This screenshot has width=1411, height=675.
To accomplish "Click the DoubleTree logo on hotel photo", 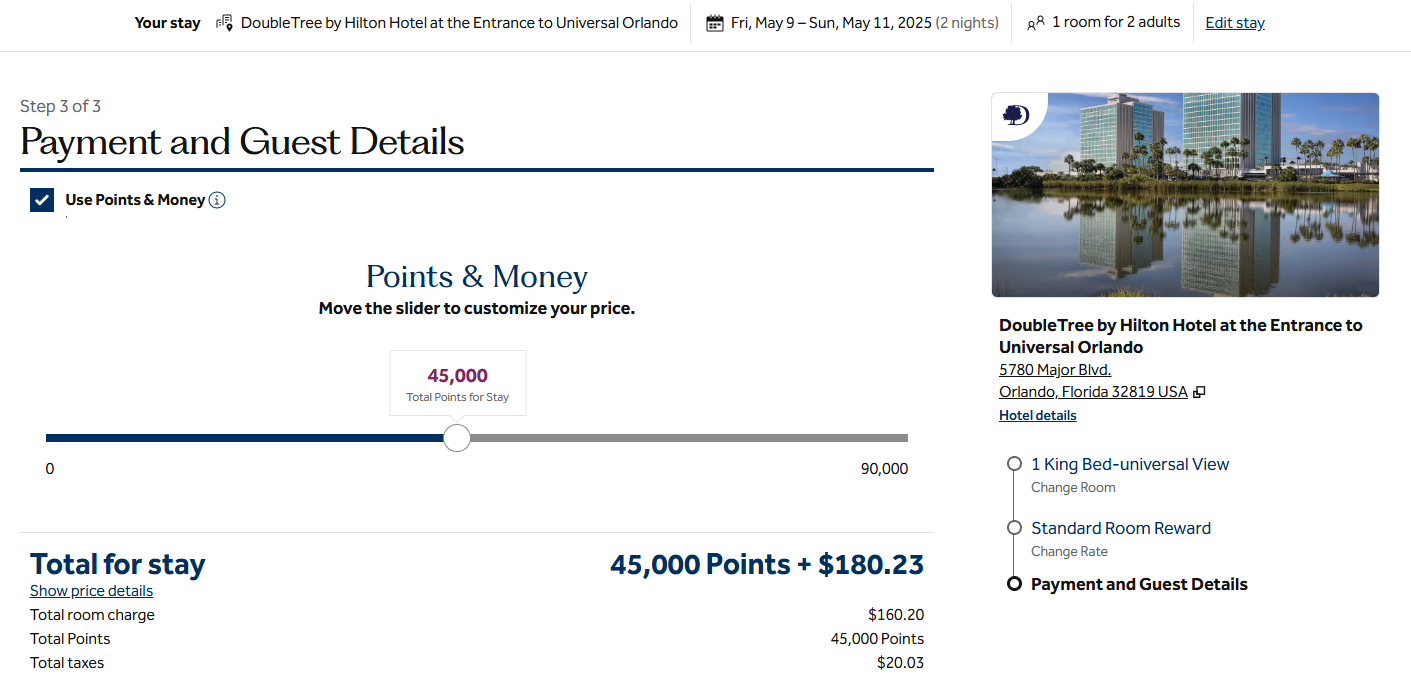I will point(1016,115).
